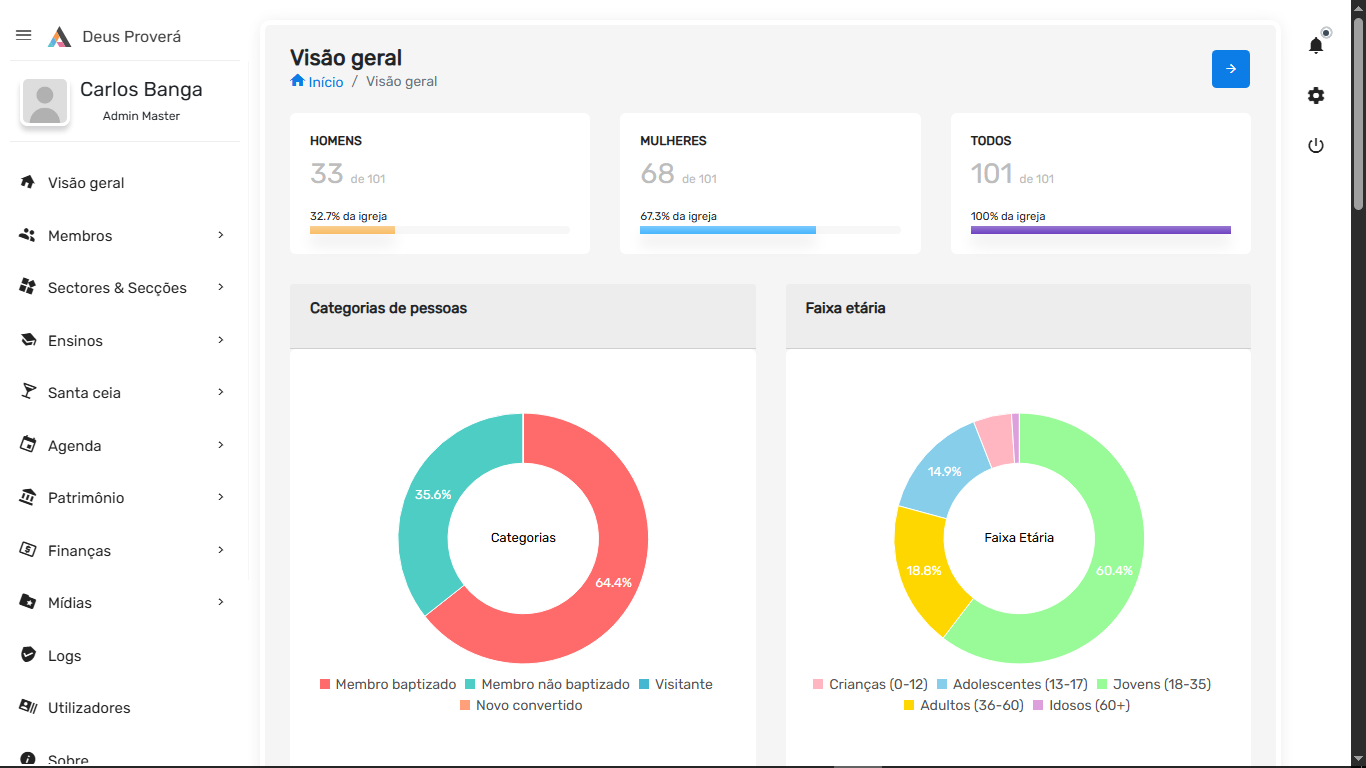Toggle Jovens (18-35) legend entry
This screenshot has height=768, width=1366.
point(1153,684)
